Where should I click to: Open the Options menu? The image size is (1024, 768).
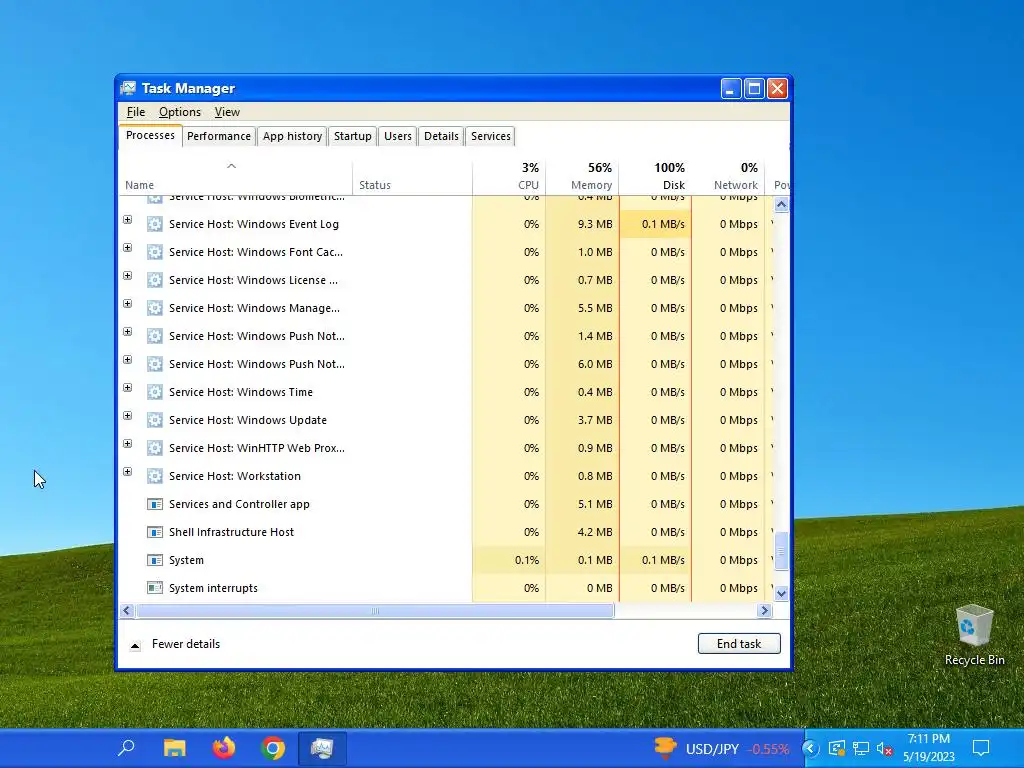[180, 112]
